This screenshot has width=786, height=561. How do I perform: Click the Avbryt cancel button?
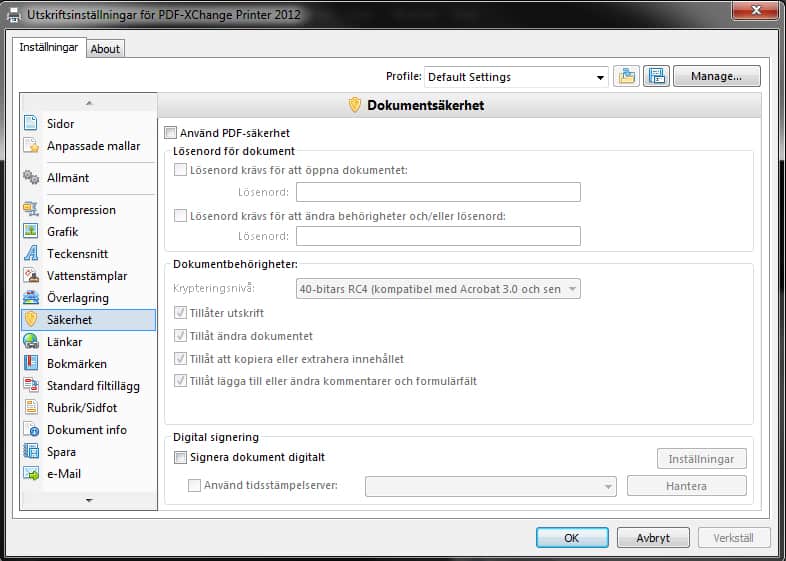coord(653,538)
